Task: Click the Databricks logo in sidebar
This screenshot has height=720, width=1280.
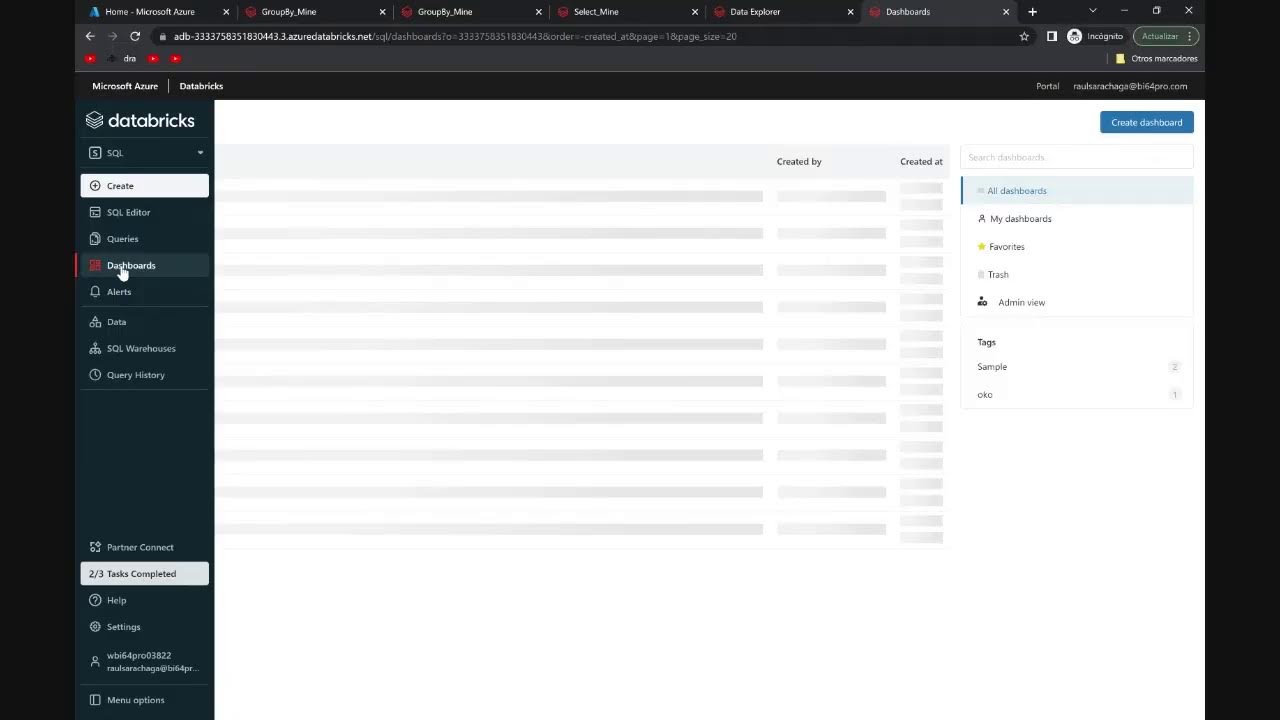Action: [x=140, y=120]
